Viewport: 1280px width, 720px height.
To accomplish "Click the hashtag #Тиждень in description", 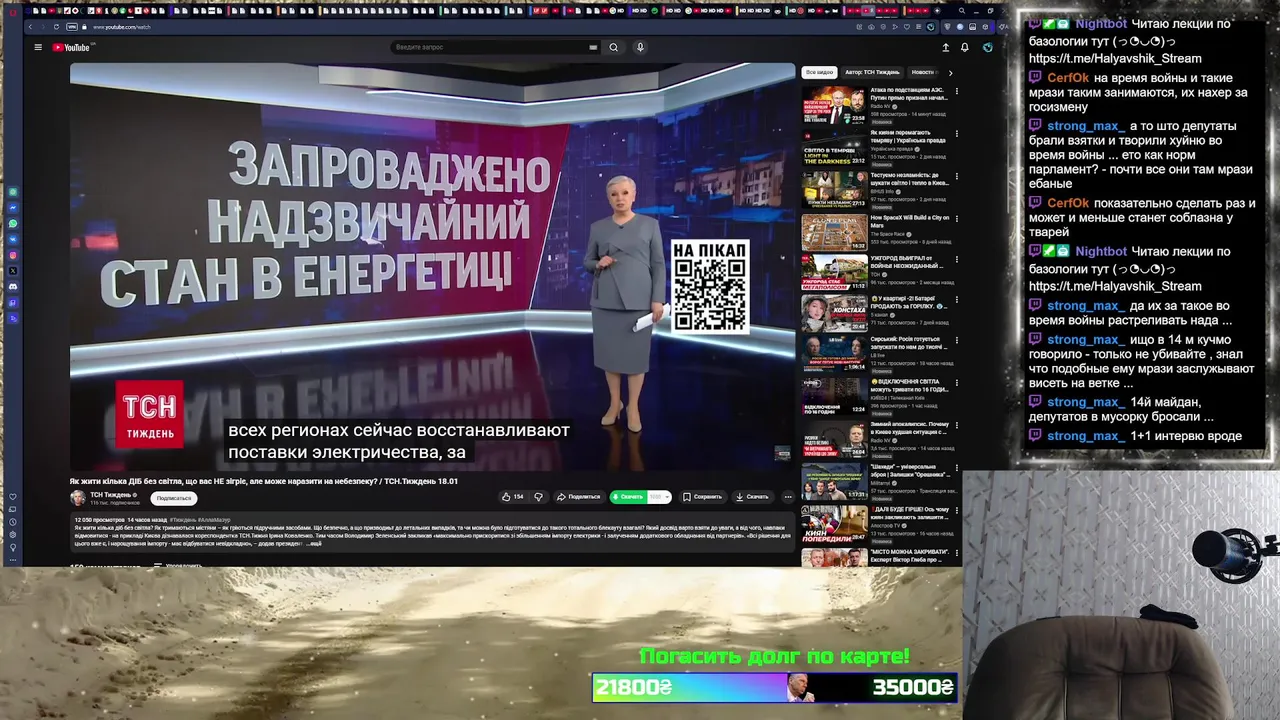I will [x=183, y=520].
